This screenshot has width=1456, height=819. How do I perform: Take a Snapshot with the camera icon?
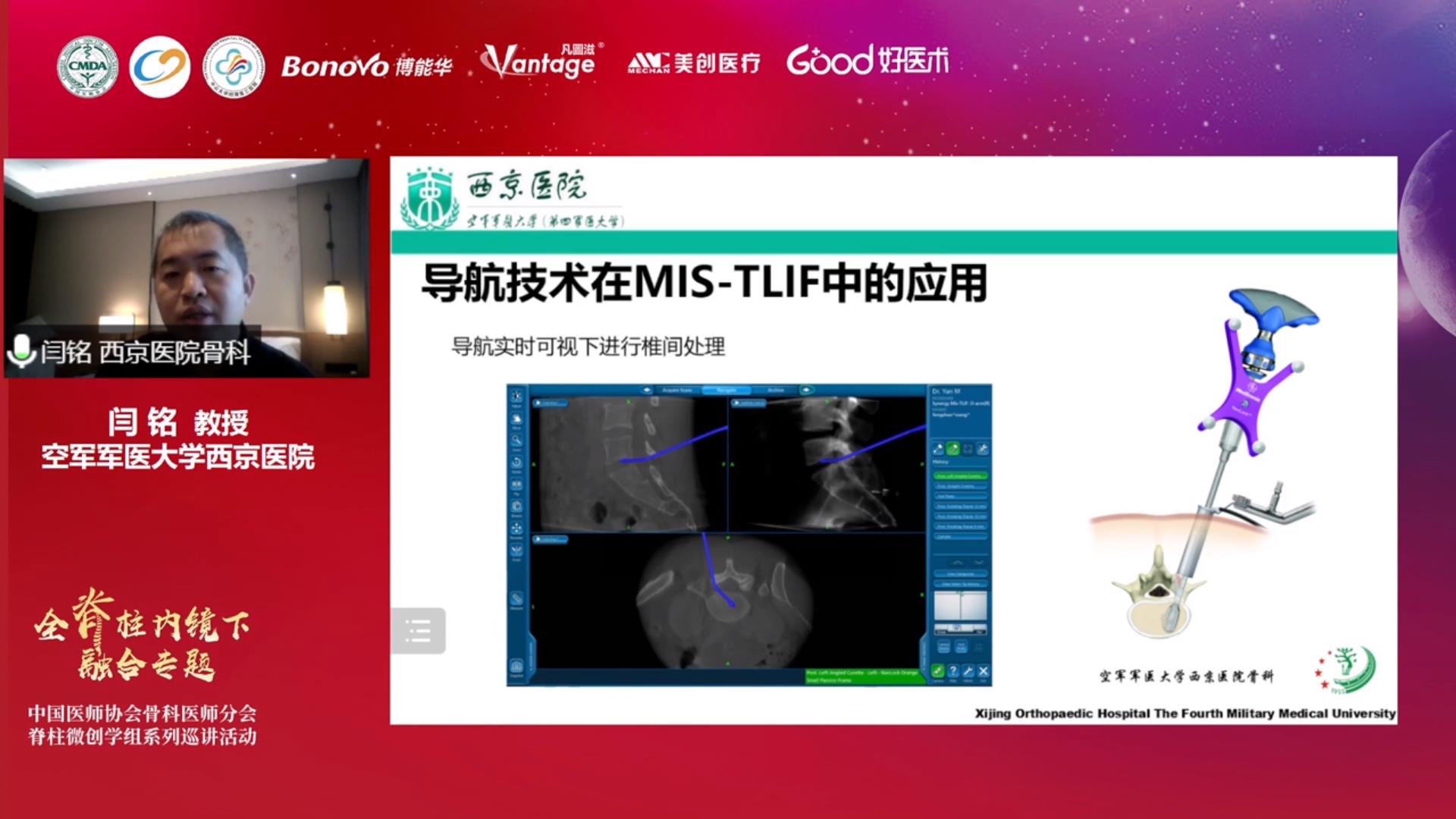point(517,666)
